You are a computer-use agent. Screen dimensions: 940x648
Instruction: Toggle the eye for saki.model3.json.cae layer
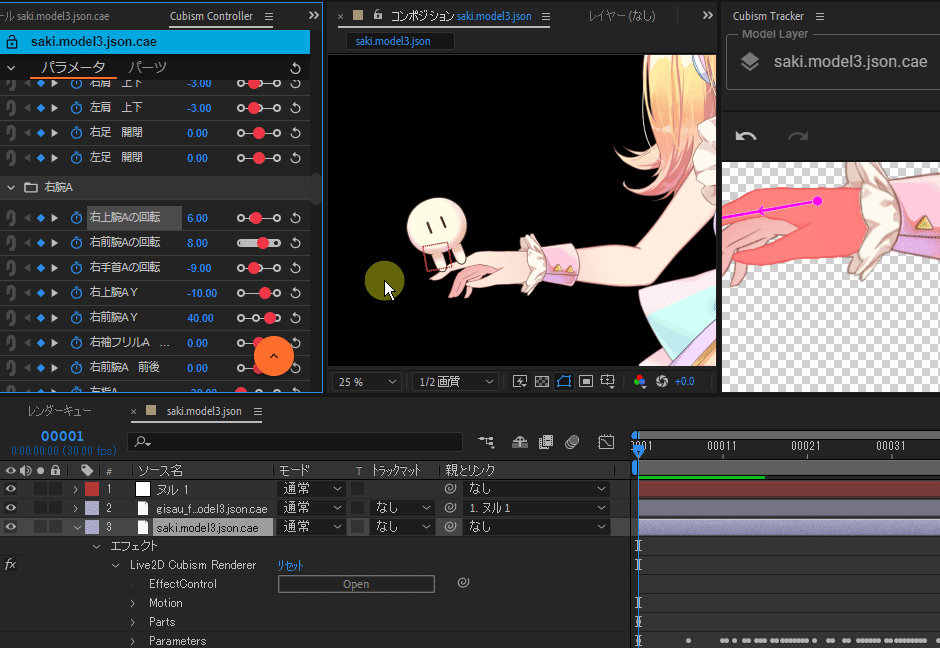tap(11, 527)
